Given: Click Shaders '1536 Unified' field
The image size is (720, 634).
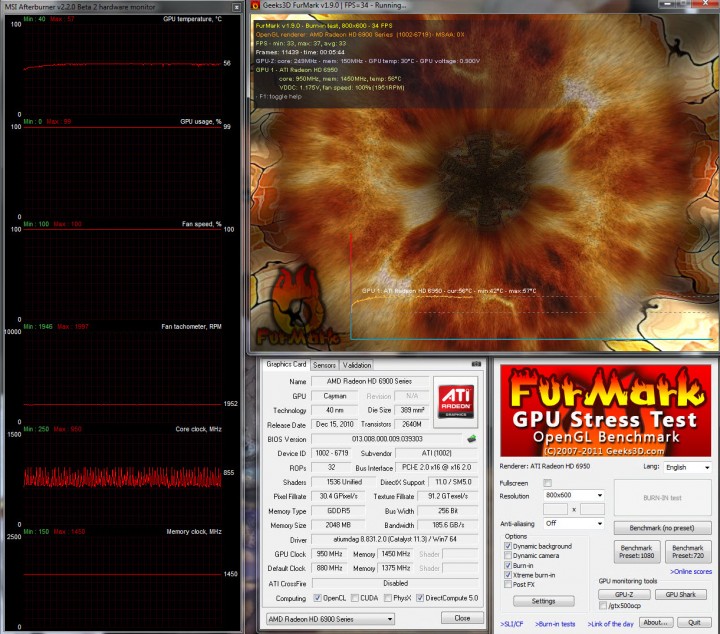Looking at the screenshot, I should tap(344, 482).
